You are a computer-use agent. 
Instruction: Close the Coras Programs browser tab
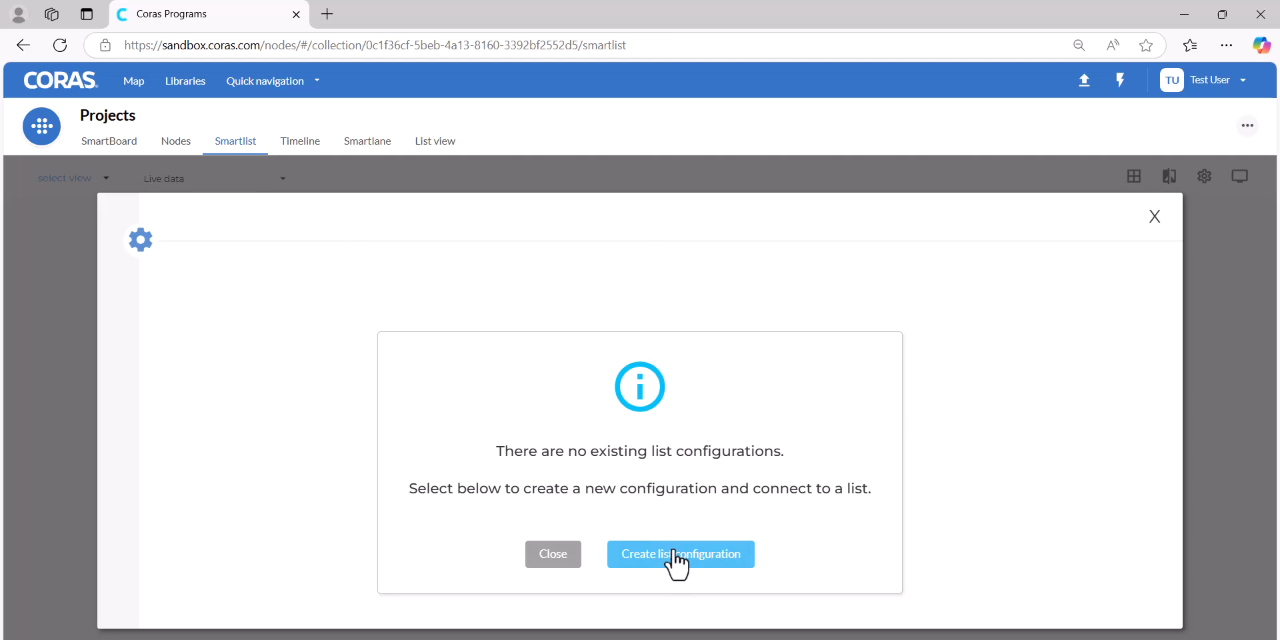(x=296, y=14)
